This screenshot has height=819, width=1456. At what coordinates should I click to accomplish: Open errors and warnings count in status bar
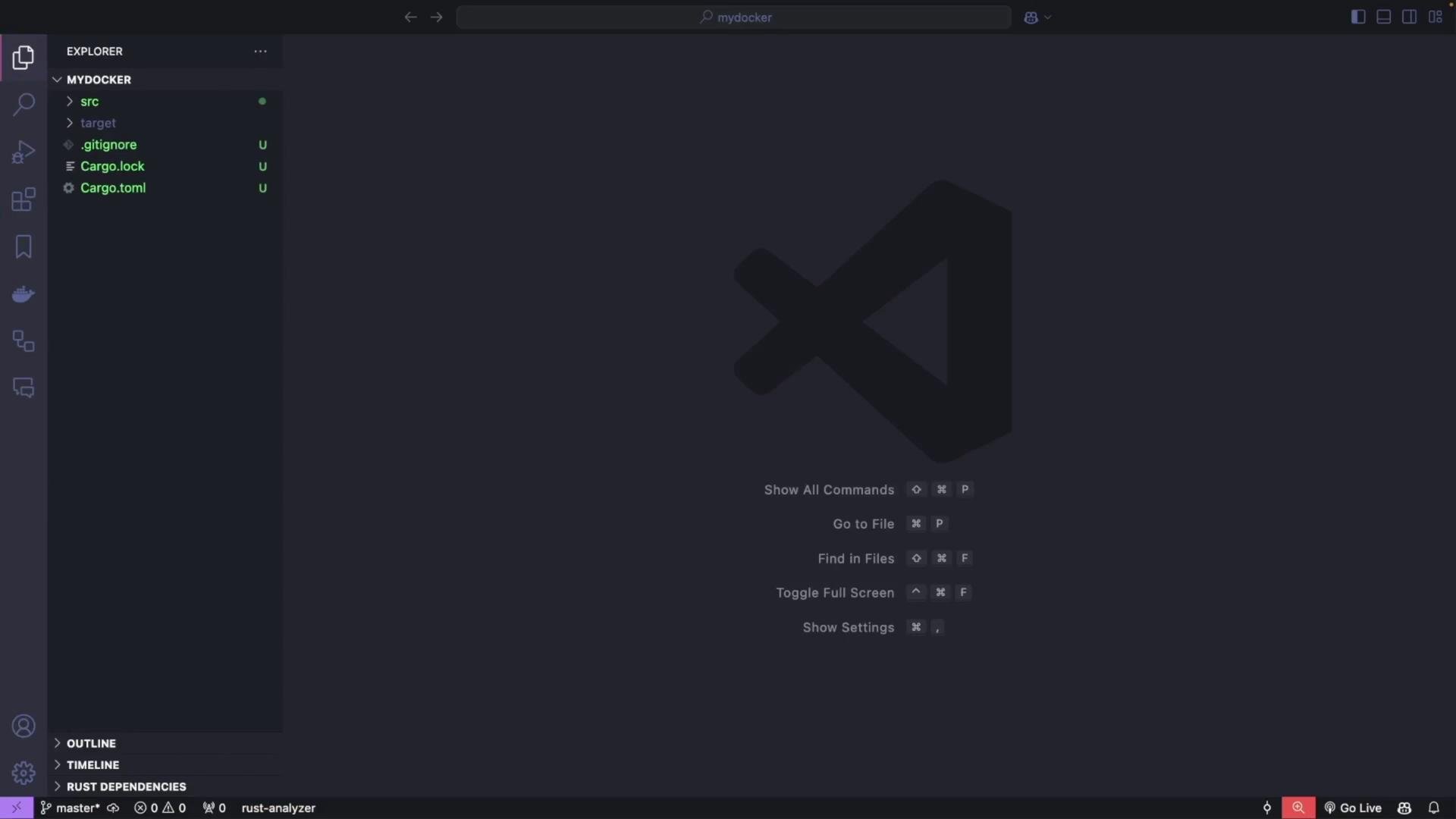160,808
